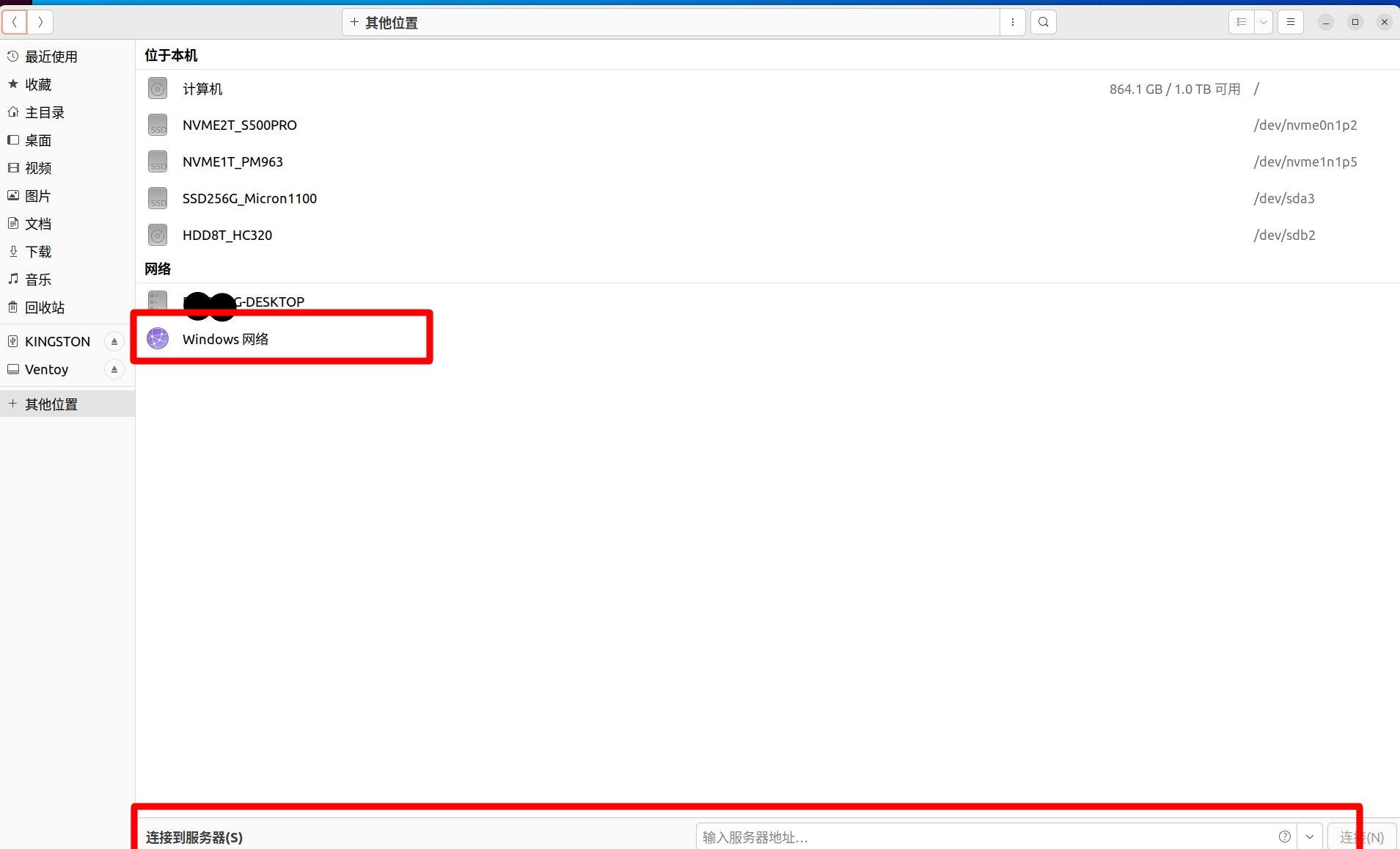Click the search magnifier icon
1400x849 pixels.
tap(1044, 22)
